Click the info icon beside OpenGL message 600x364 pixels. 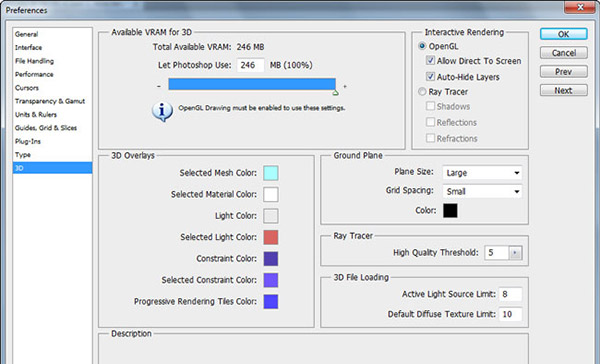(x=162, y=112)
